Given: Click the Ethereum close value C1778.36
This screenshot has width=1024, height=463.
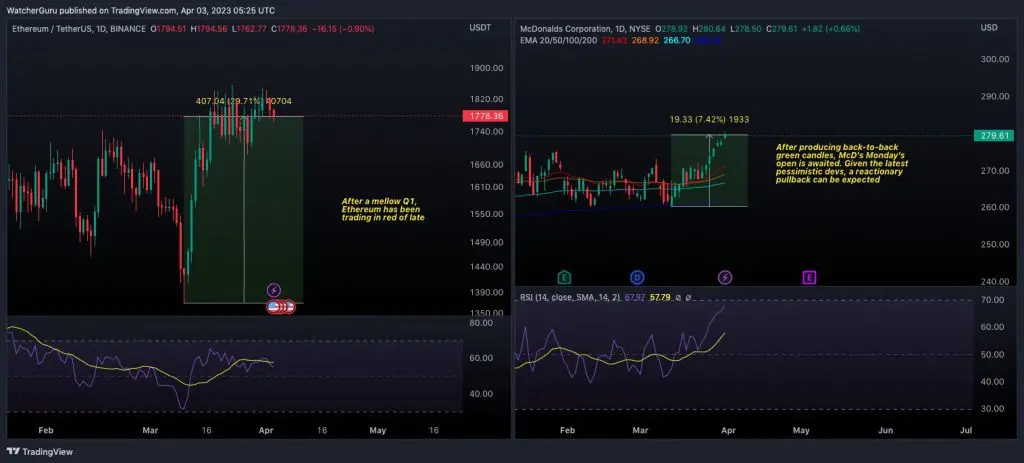Looking at the screenshot, I should coord(289,29).
